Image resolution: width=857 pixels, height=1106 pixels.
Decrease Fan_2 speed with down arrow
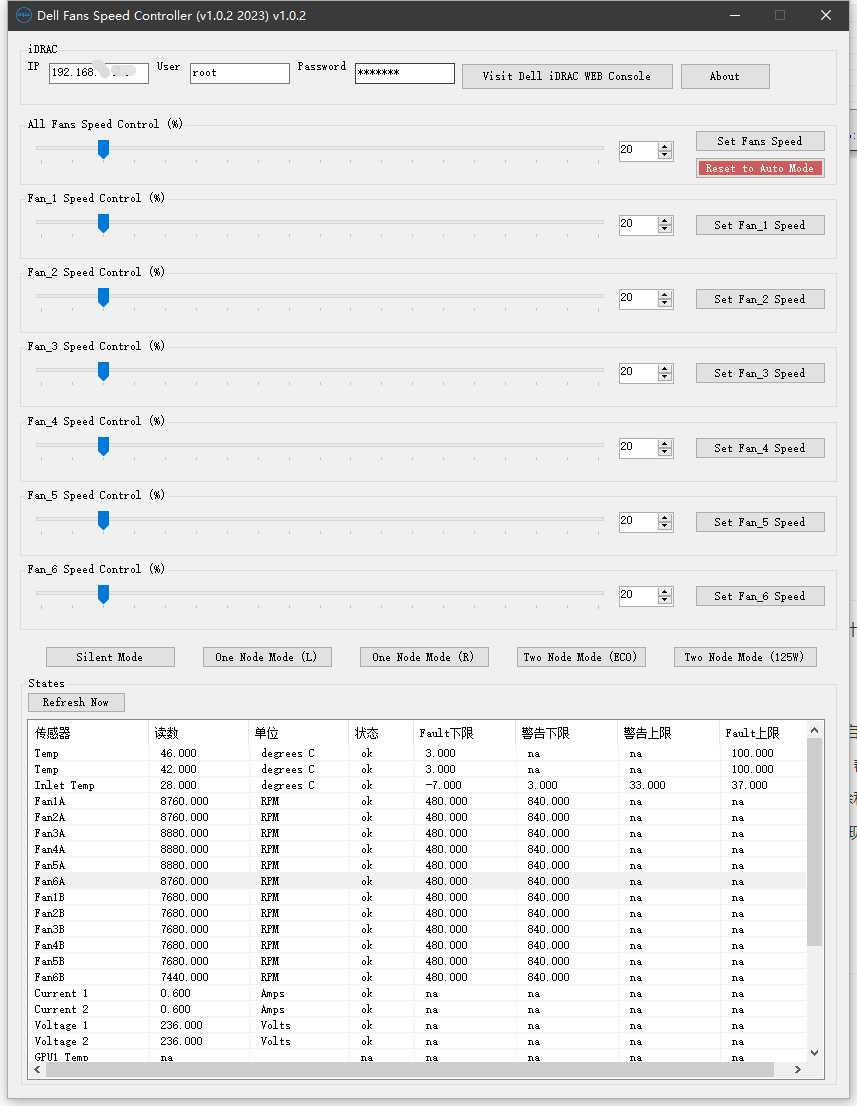[x=664, y=303]
